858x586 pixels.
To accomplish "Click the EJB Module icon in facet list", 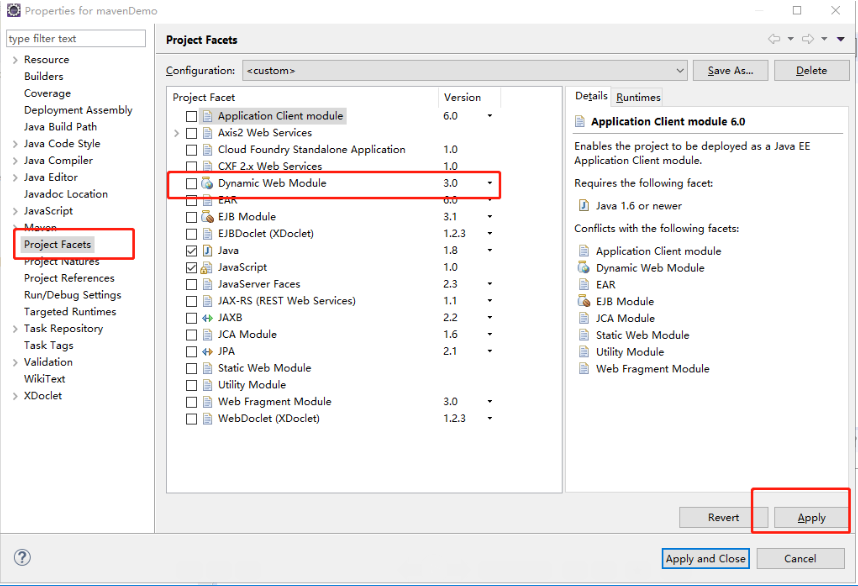I will (207, 217).
